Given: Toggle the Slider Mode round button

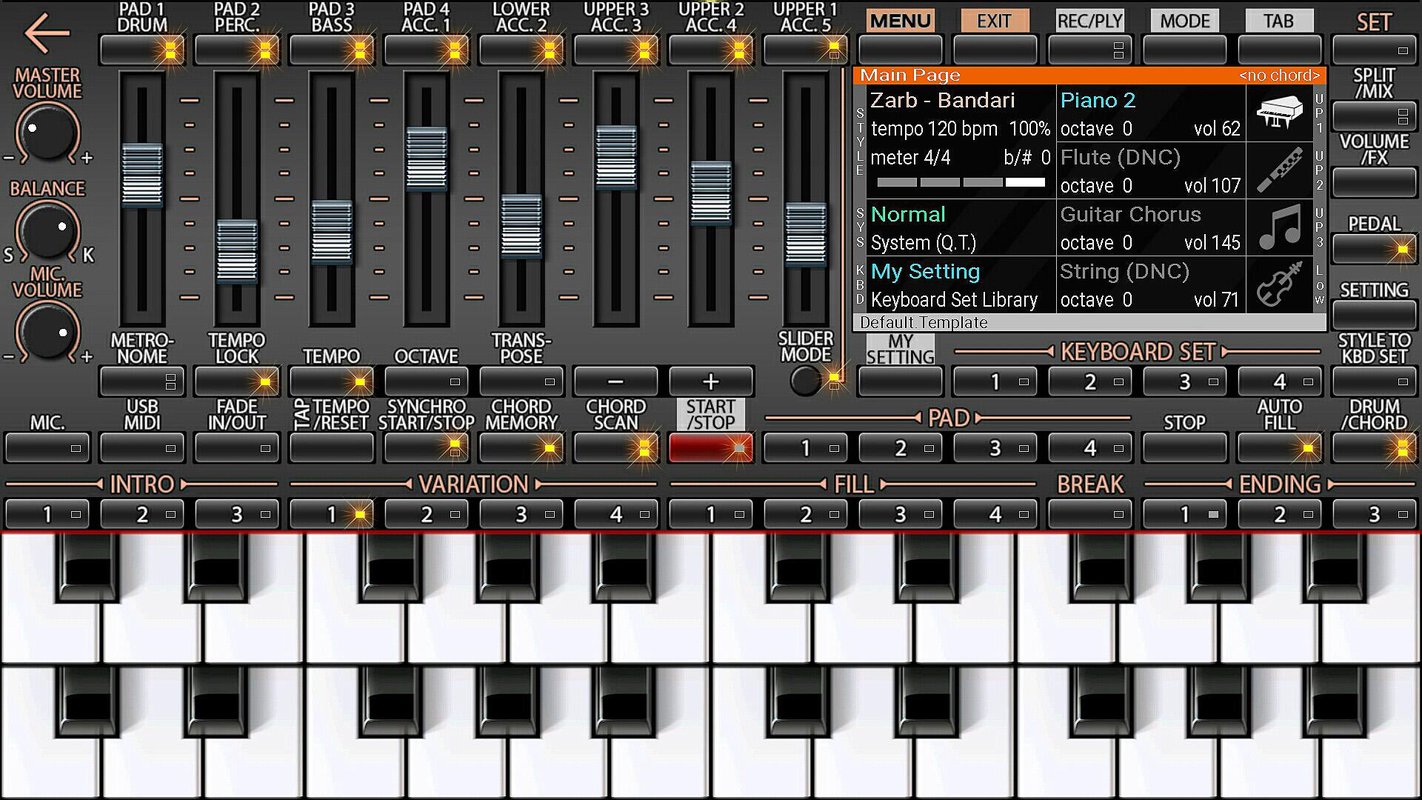Looking at the screenshot, I should 806,381.
